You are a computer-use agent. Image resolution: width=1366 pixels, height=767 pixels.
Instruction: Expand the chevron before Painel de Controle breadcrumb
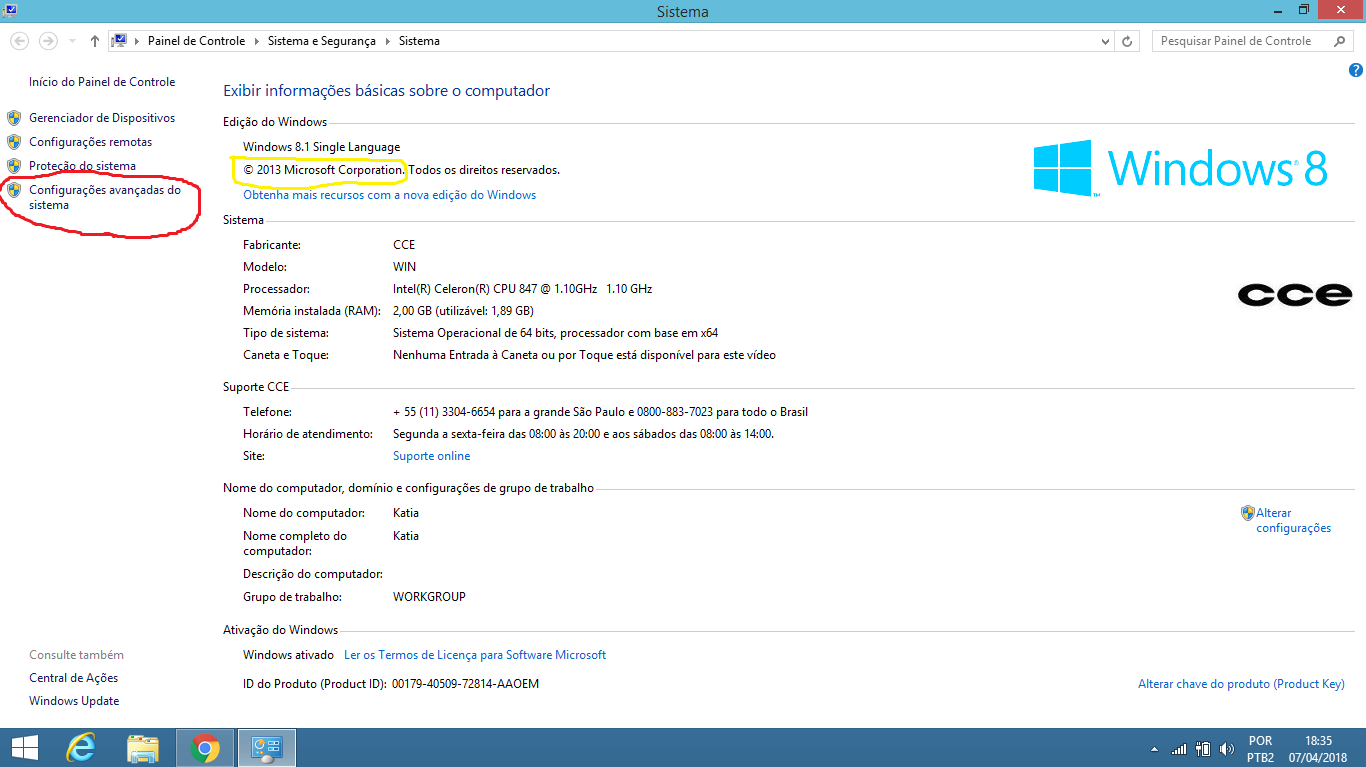[137, 41]
